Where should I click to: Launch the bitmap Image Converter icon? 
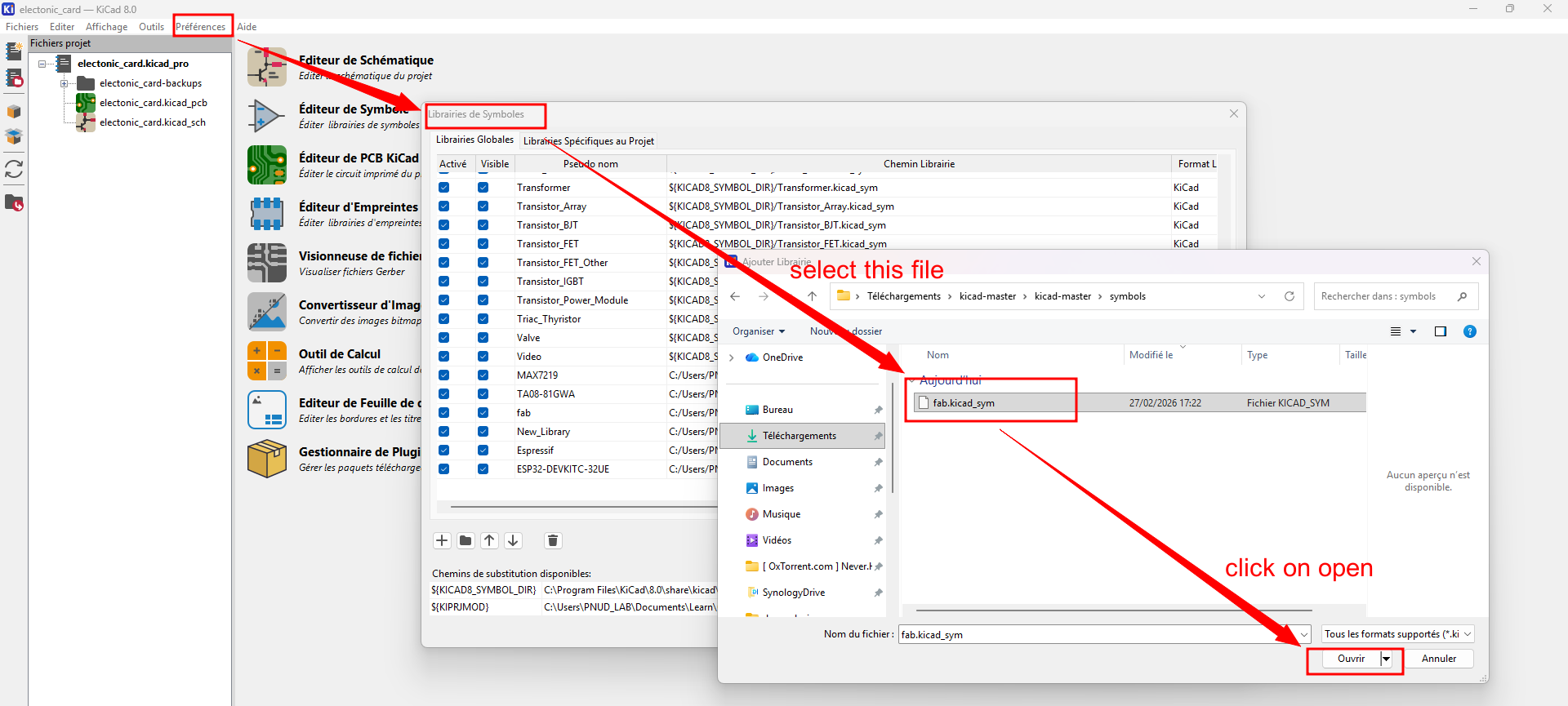pyautogui.click(x=267, y=312)
